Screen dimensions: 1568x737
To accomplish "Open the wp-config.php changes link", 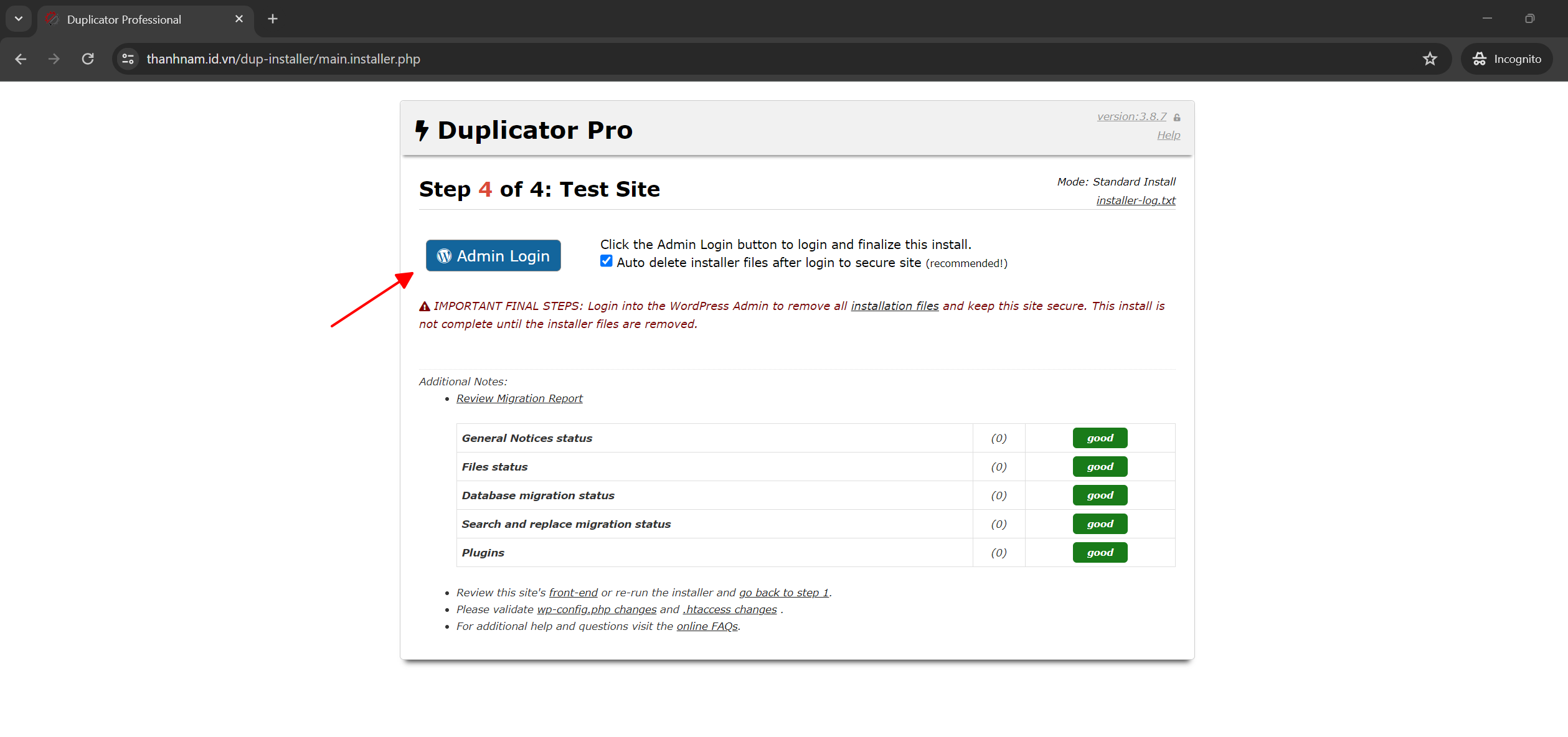I will (597, 609).
